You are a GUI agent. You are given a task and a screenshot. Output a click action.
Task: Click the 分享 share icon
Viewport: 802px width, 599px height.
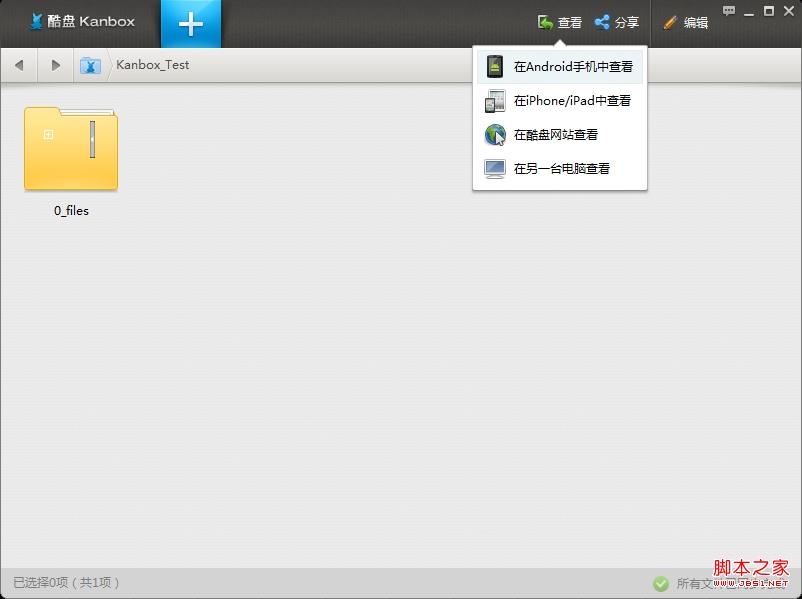pyautogui.click(x=600, y=21)
